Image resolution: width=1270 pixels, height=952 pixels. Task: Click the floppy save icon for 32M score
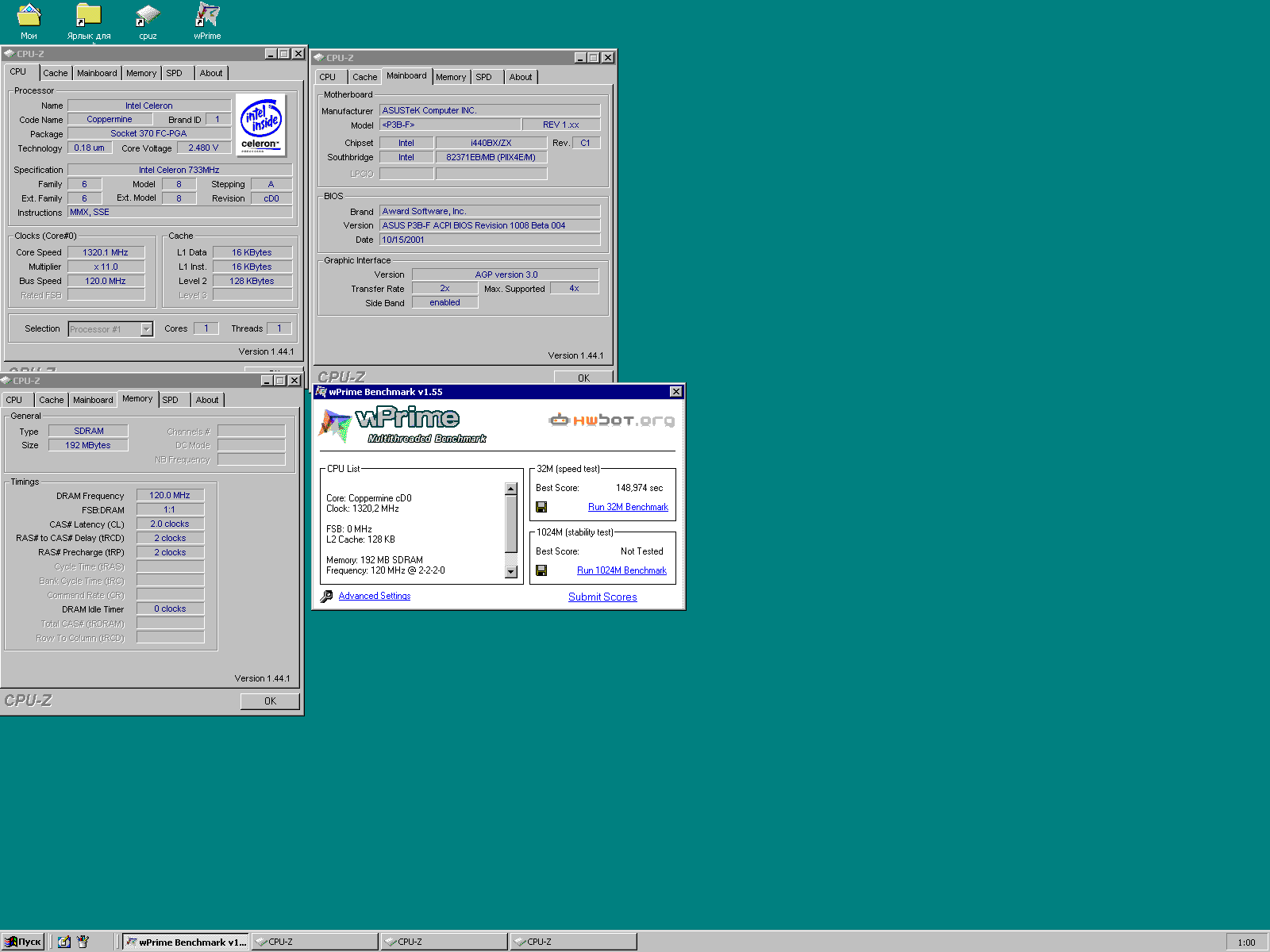[x=541, y=507]
